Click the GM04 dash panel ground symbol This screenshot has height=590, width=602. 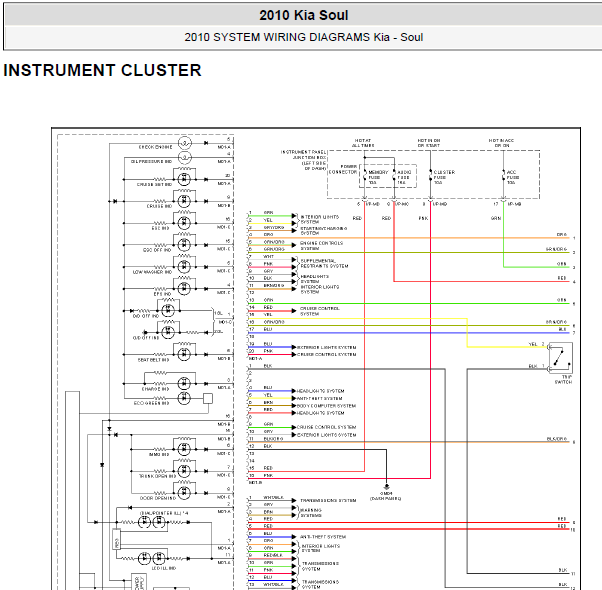click(x=387, y=486)
